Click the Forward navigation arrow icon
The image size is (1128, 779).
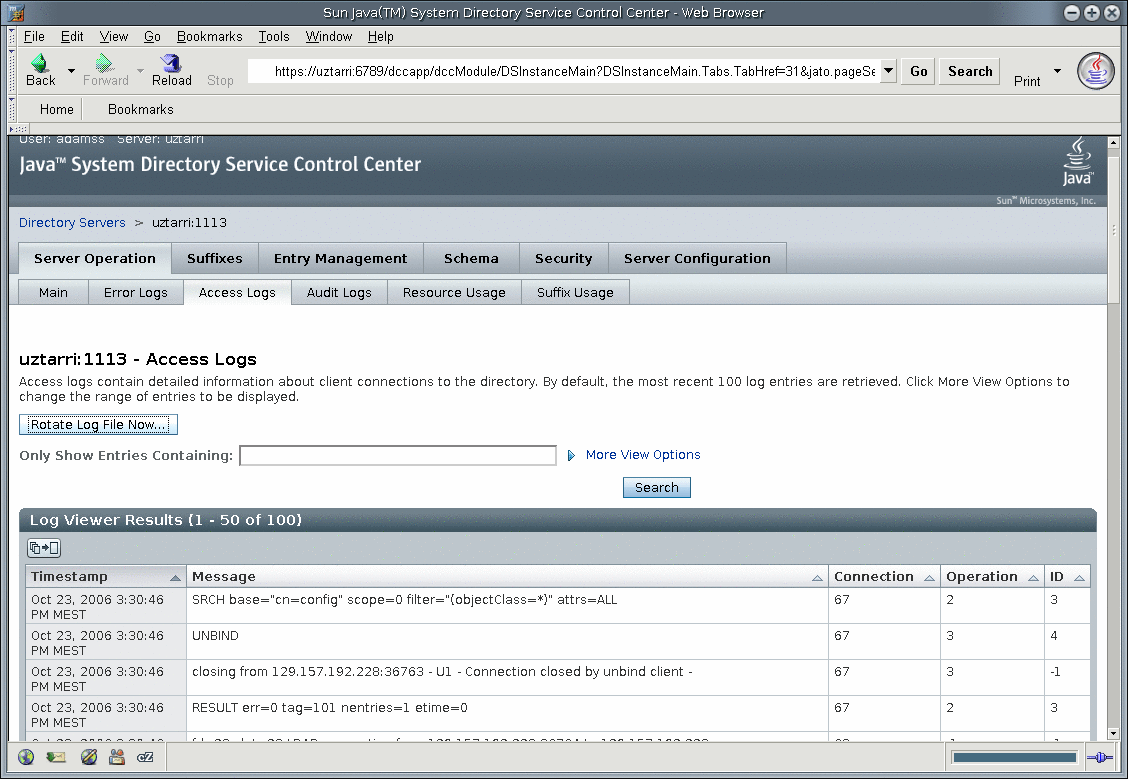pos(105,63)
